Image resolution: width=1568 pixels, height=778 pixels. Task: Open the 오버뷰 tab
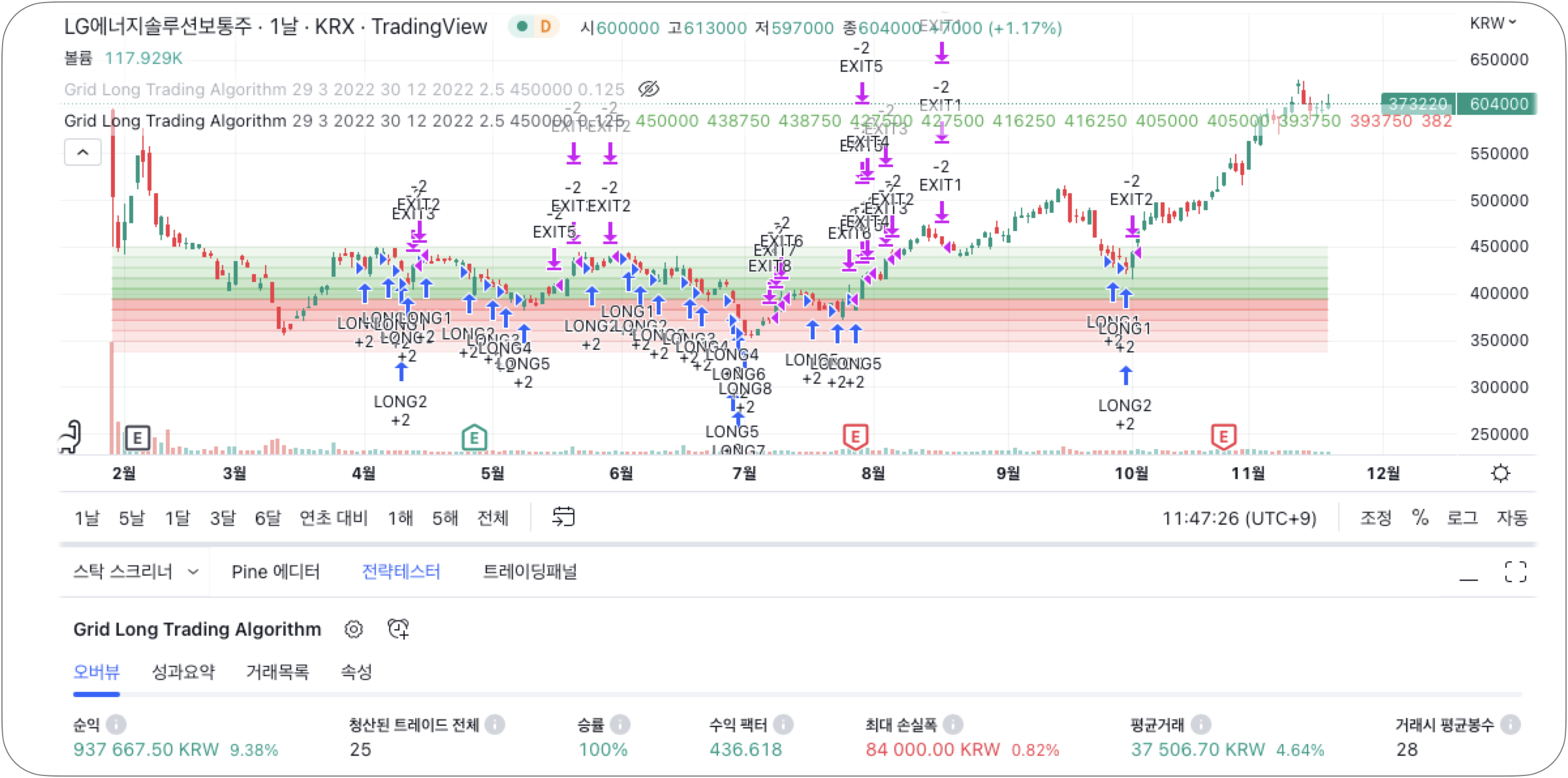[97, 672]
